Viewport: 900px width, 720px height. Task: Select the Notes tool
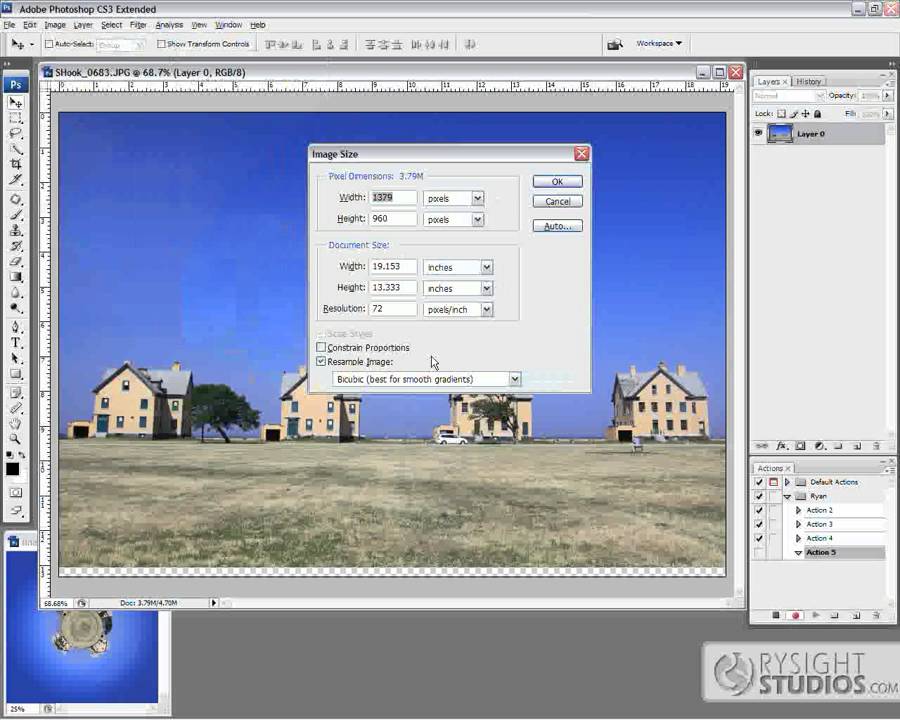coord(15,393)
